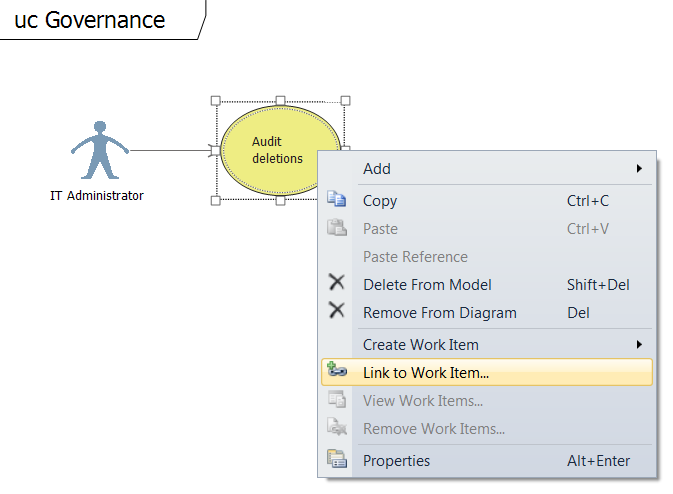The width and height of the screenshot is (673, 494).
Task: Click the View Work Items icon
Action: [336, 399]
